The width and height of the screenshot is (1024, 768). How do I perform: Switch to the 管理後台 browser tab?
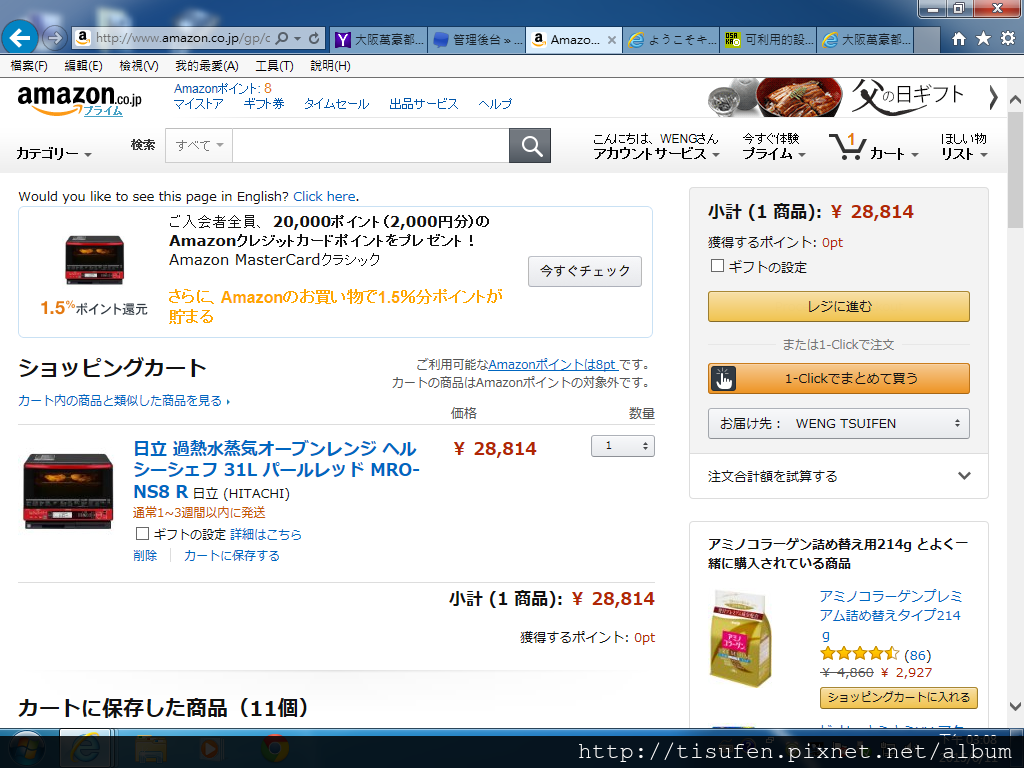(x=477, y=40)
